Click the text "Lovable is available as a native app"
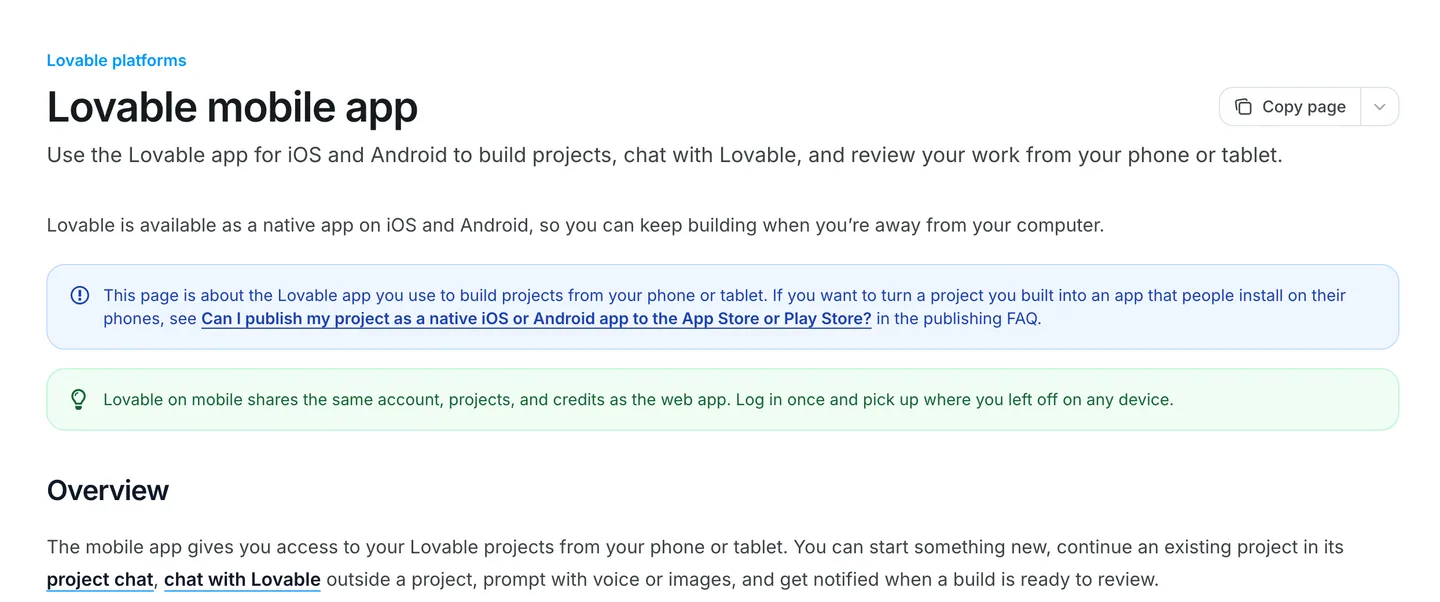 coord(201,225)
